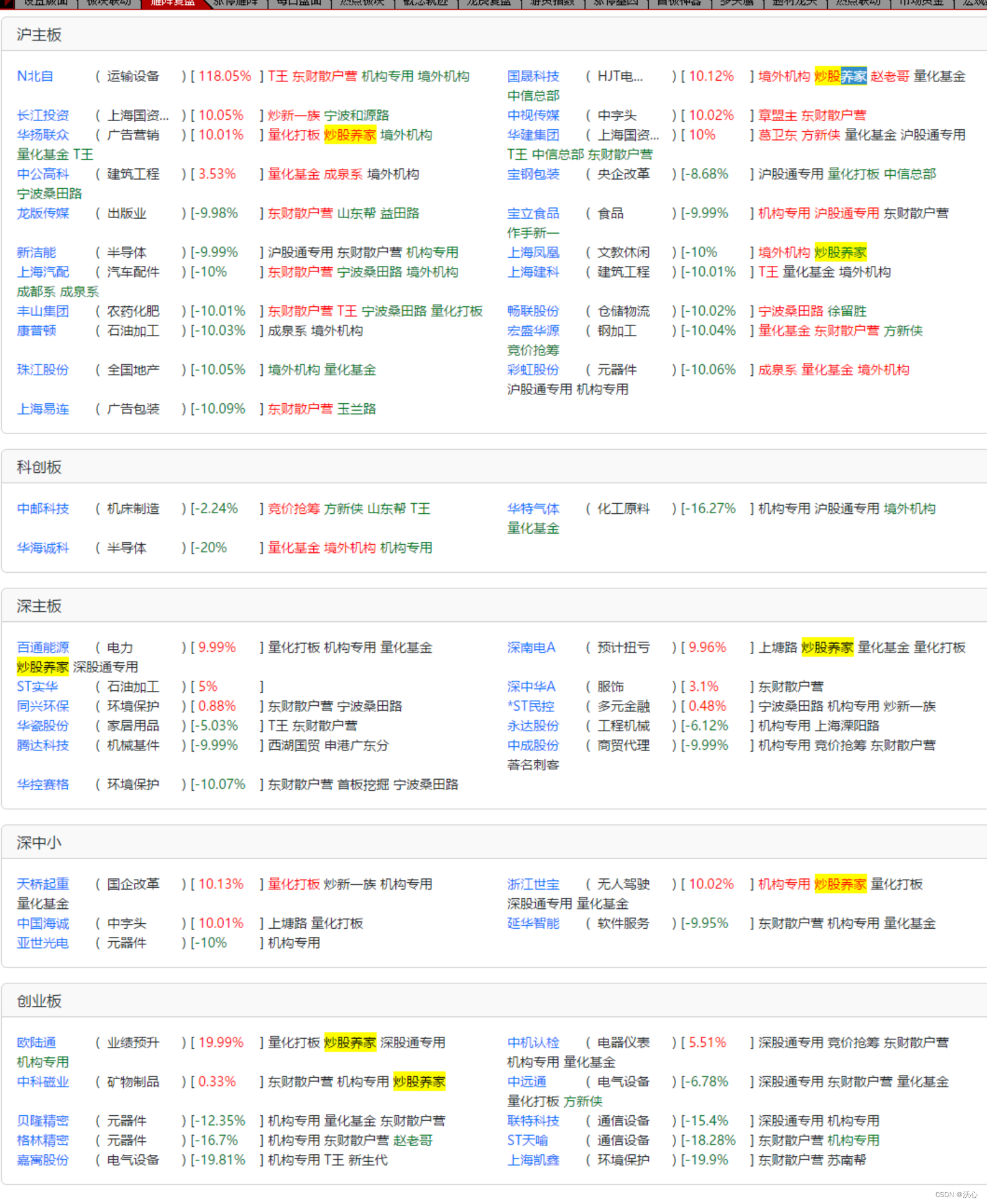Open the 延华智能 stock link
987x1204 pixels.
pyautogui.click(x=533, y=923)
